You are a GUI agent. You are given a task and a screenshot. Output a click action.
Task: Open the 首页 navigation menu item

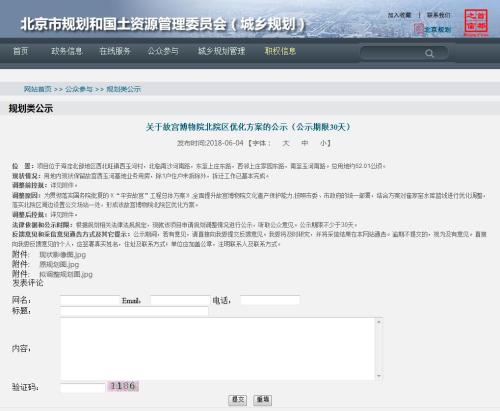pyautogui.click(x=20, y=51)
